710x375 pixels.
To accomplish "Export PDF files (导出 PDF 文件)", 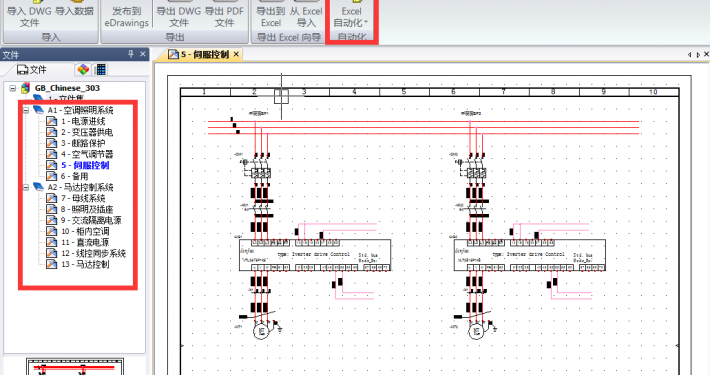I will pos(224,16).
